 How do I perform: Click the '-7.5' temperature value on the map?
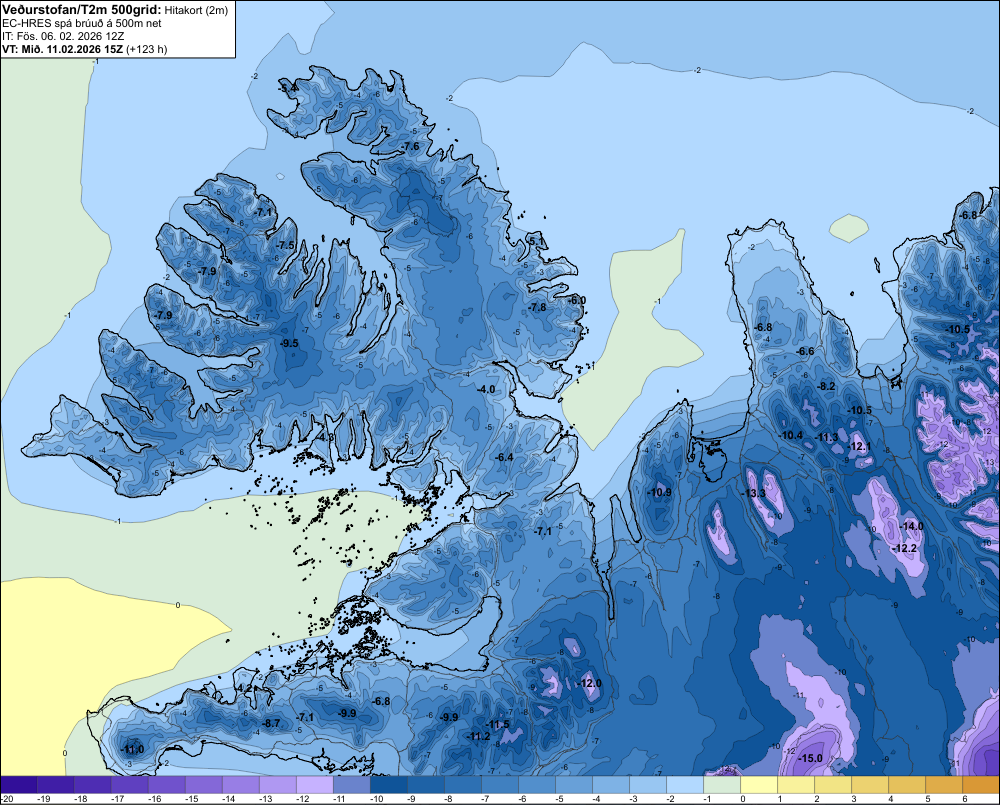[x=286, y=245]
